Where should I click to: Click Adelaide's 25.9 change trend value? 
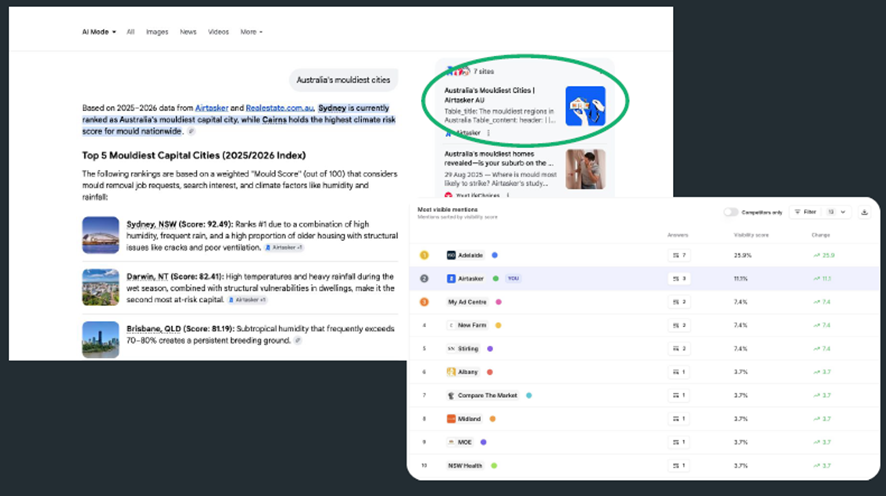[824, 255]
